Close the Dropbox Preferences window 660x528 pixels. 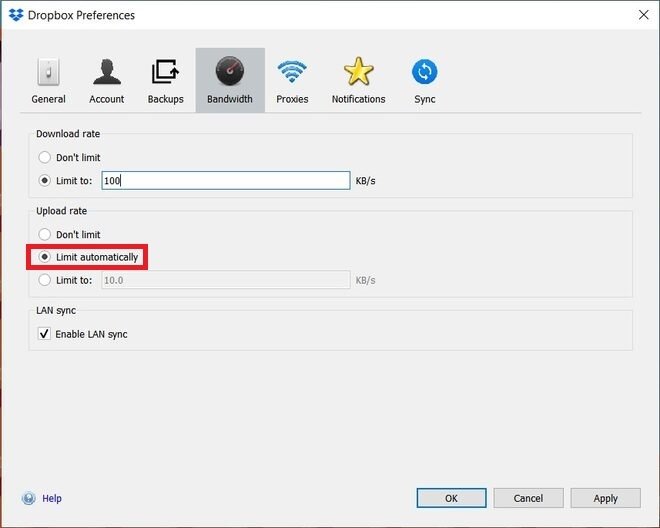644,15
